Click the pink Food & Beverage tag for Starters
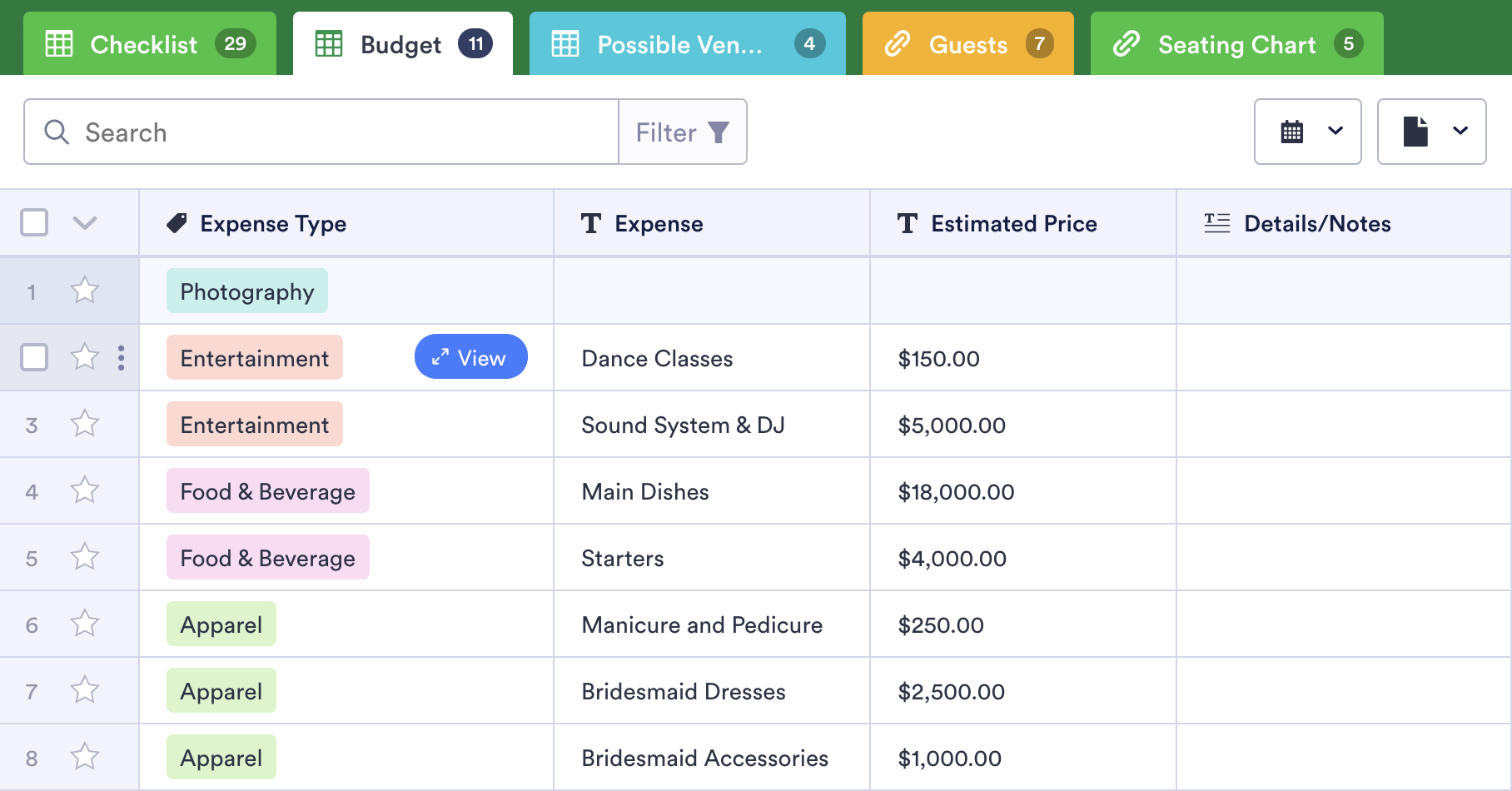The height and width of the screenshot is (791, 1512). pyautogui.click(x=267, y=558)
